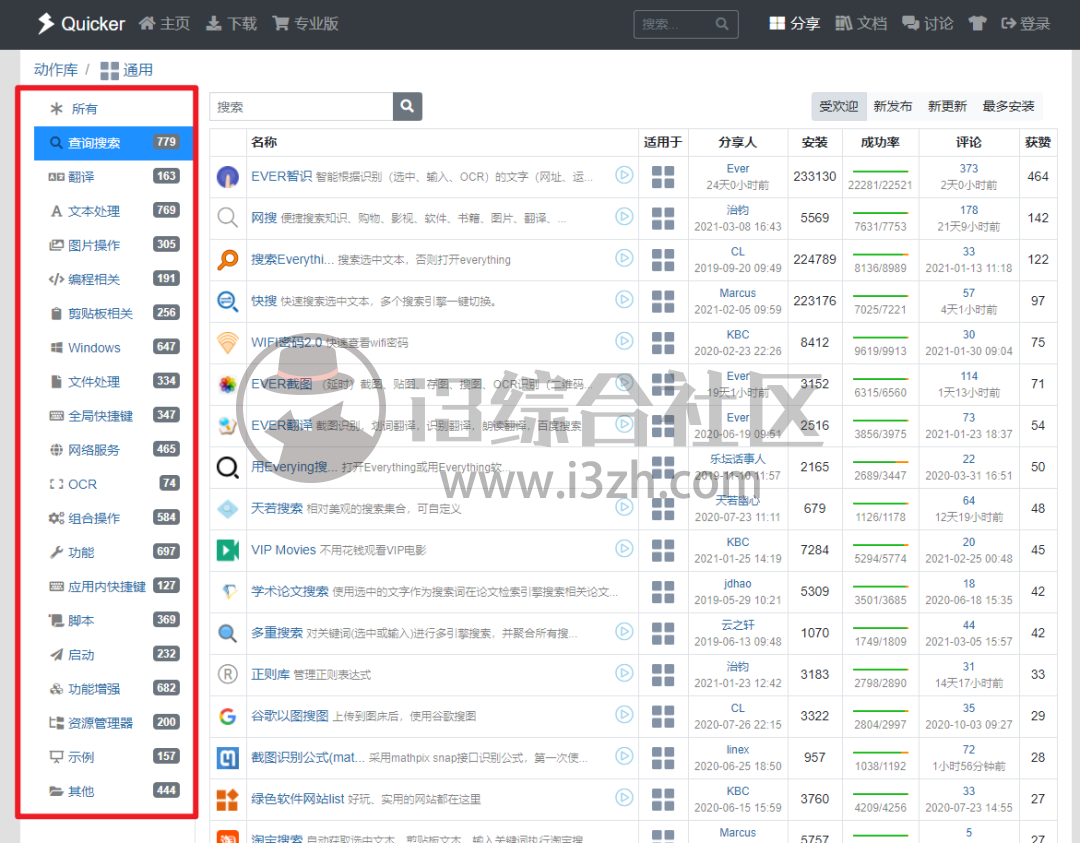Open the 主页 home link
Viewport: 1080px width, 843px height.
click(x=164, y=24)
